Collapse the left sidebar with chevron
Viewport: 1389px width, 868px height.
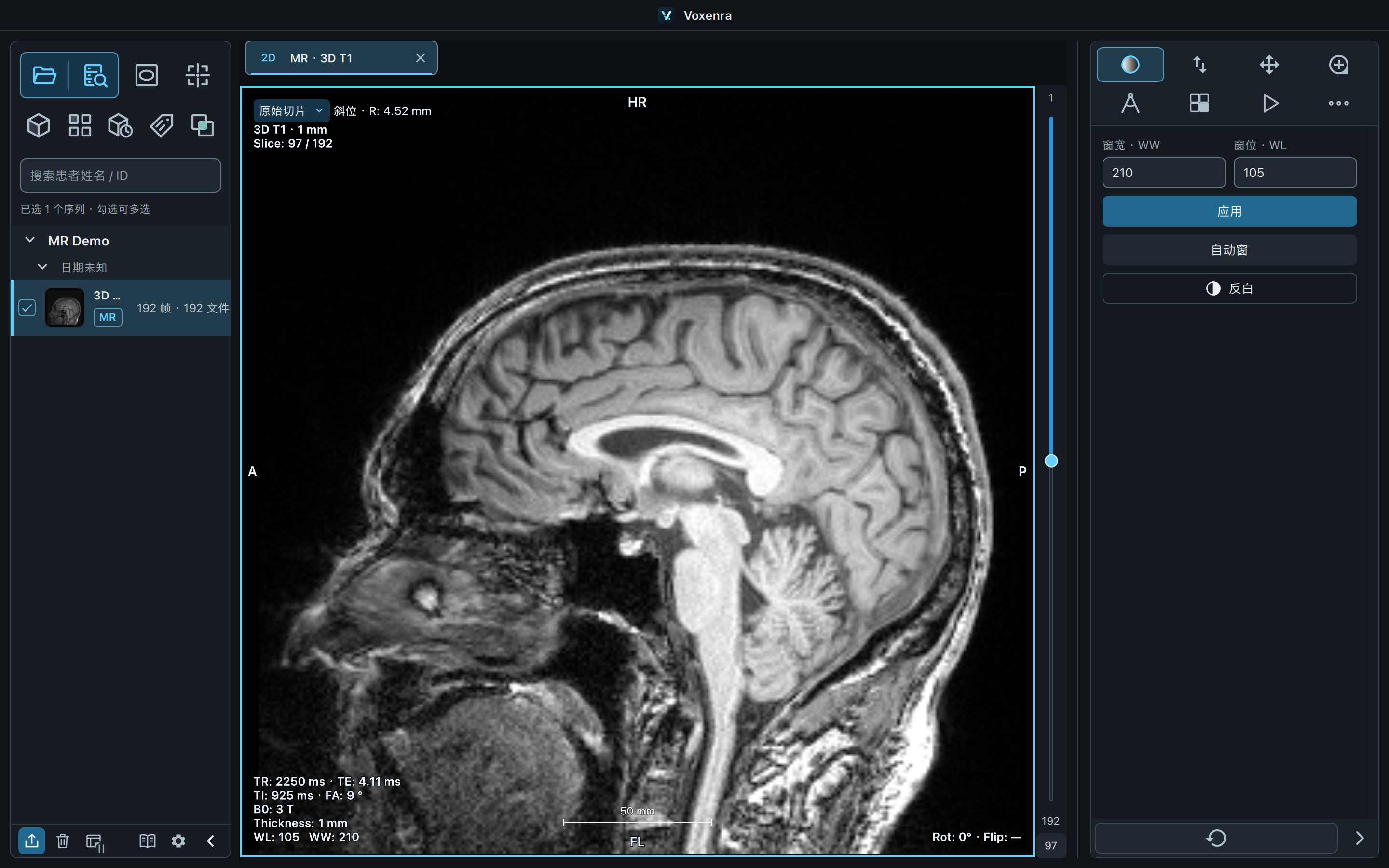[211, 841]
